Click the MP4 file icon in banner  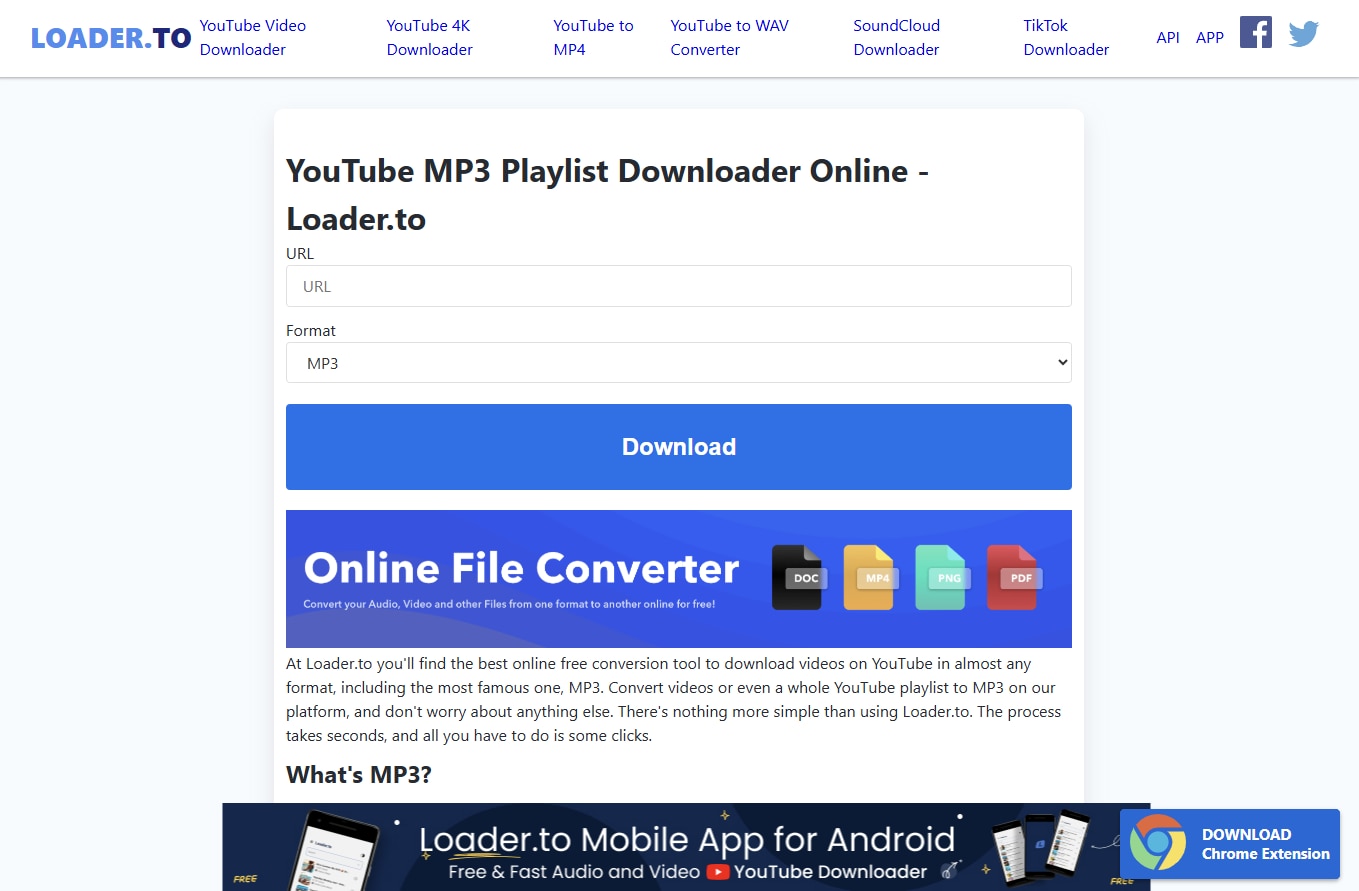(x=869, y=577)
